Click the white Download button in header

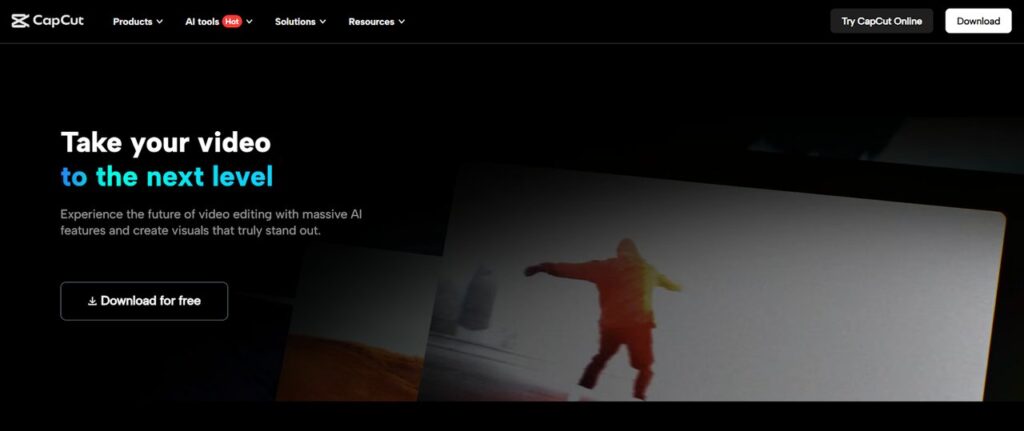click(x=977, y=21)
